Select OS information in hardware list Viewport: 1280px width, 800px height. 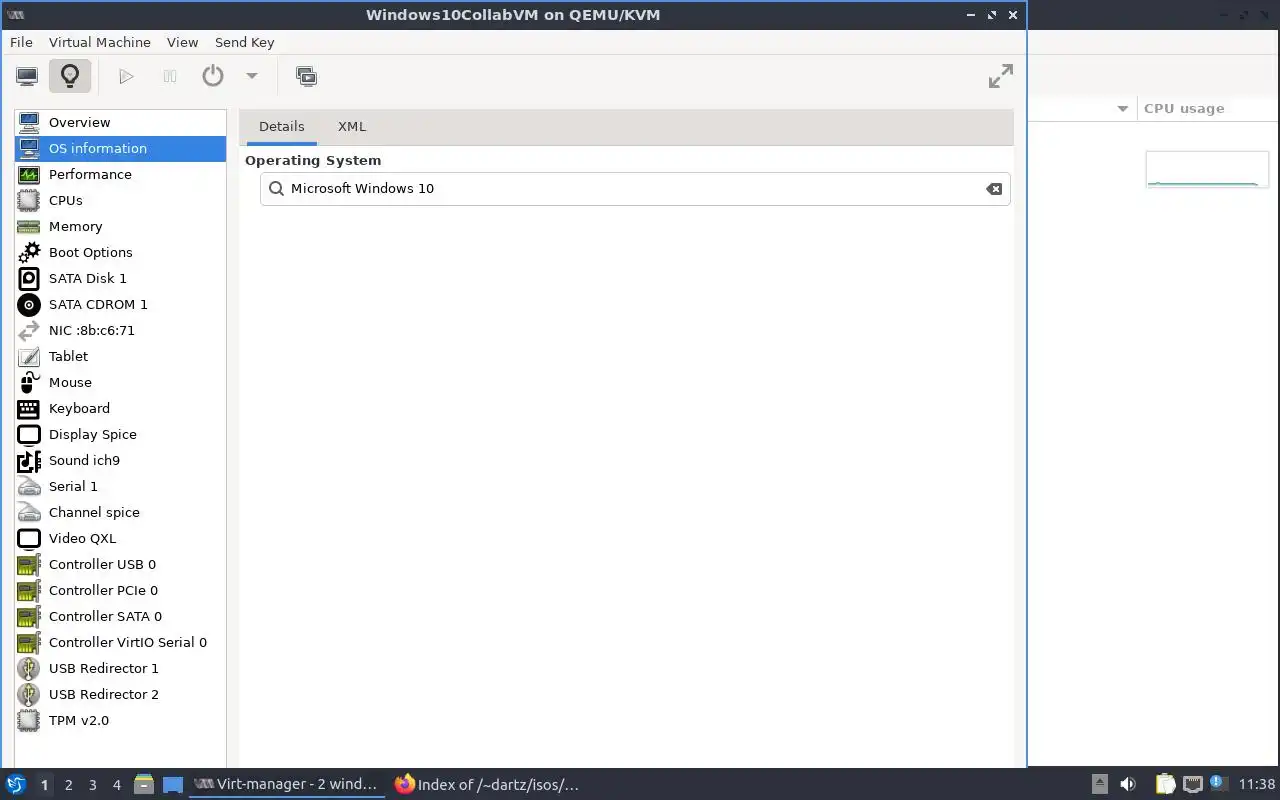tap(120, 148)
